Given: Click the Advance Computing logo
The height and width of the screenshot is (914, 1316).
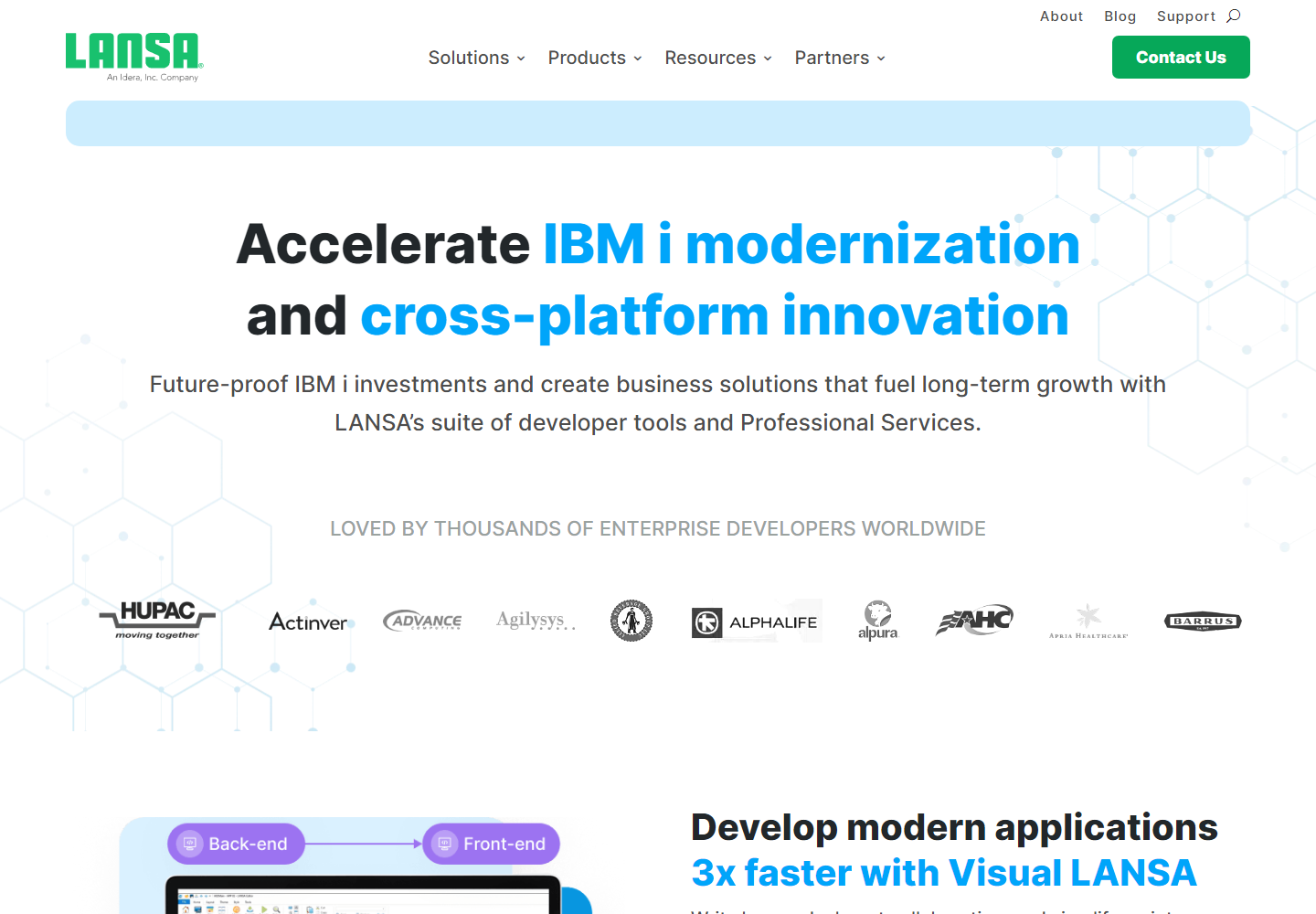Looking at the screenshot, I should (422, 621).
